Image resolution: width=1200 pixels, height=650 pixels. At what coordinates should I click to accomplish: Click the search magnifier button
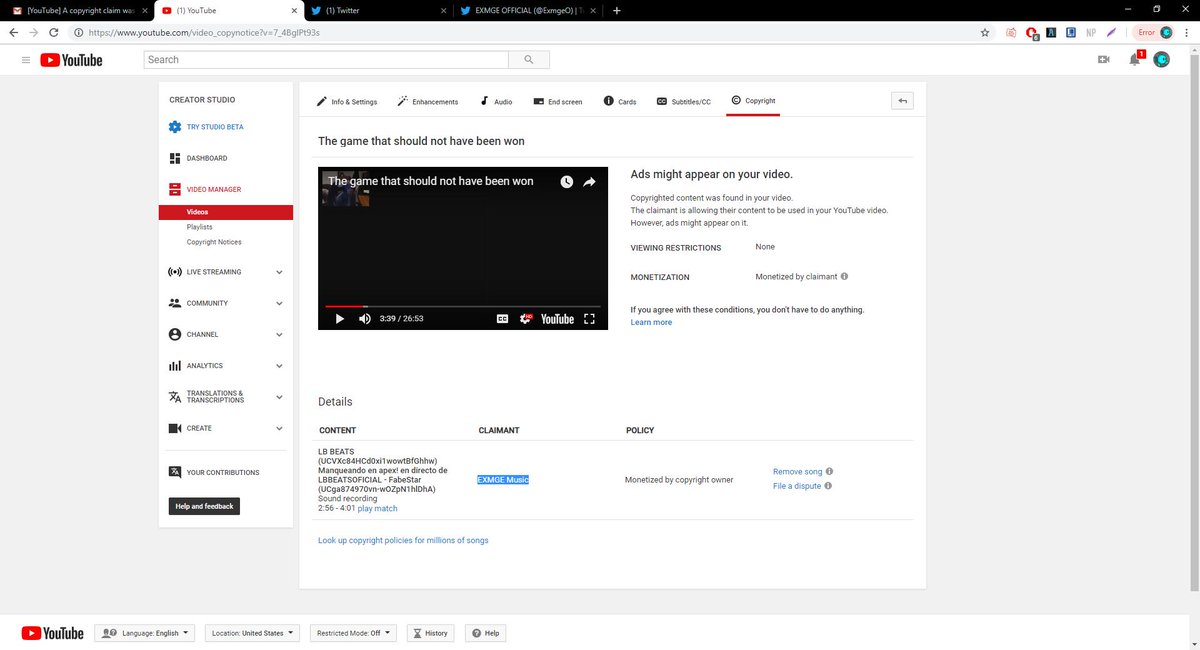coord(528,60)
